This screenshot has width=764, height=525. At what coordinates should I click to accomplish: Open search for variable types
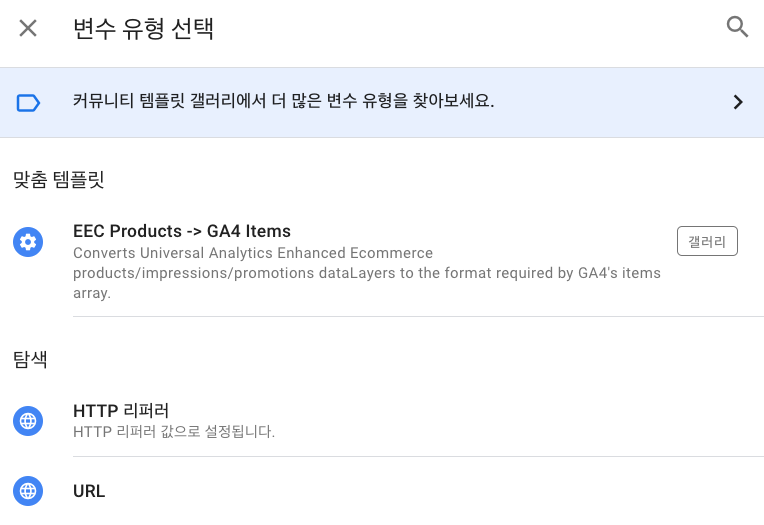coord(737,27)
